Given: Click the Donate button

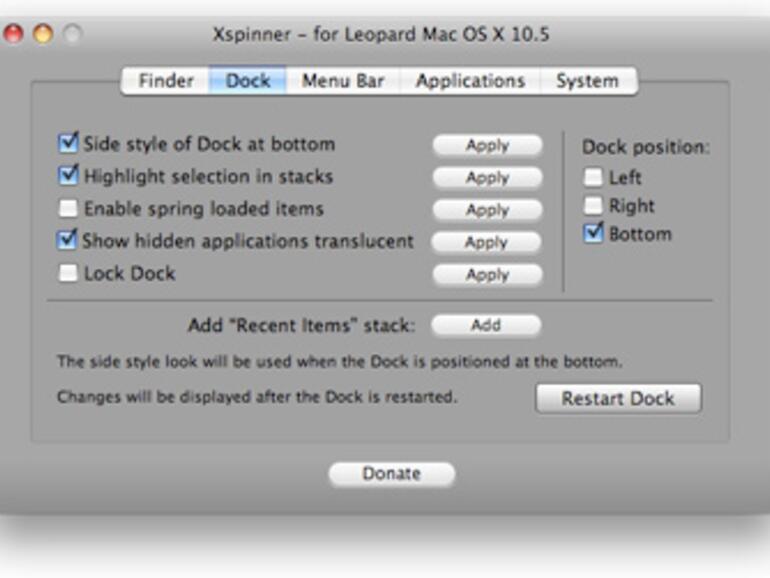Looking at the screenshot, I should [x=391, y=474].
